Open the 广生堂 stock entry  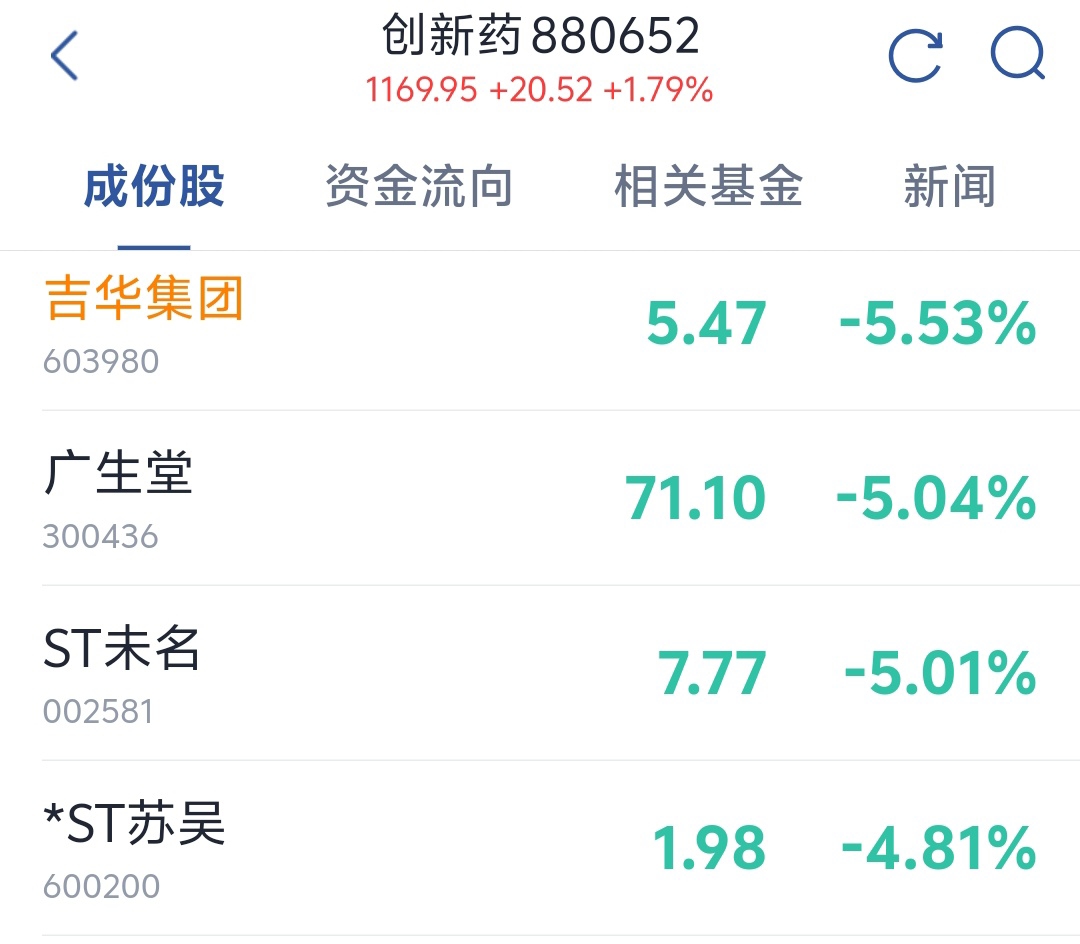tap(540, 498)
